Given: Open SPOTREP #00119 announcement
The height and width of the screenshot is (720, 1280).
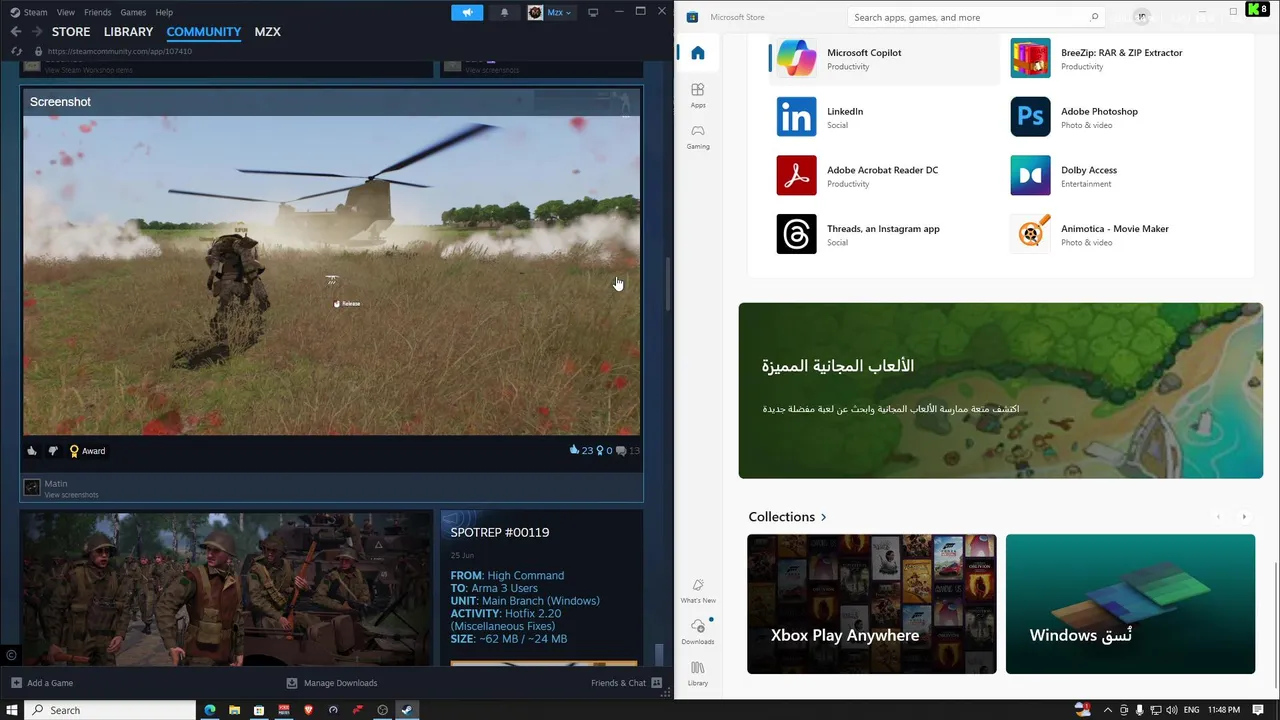Looking at the screenshot, I should tap(499, 532).
